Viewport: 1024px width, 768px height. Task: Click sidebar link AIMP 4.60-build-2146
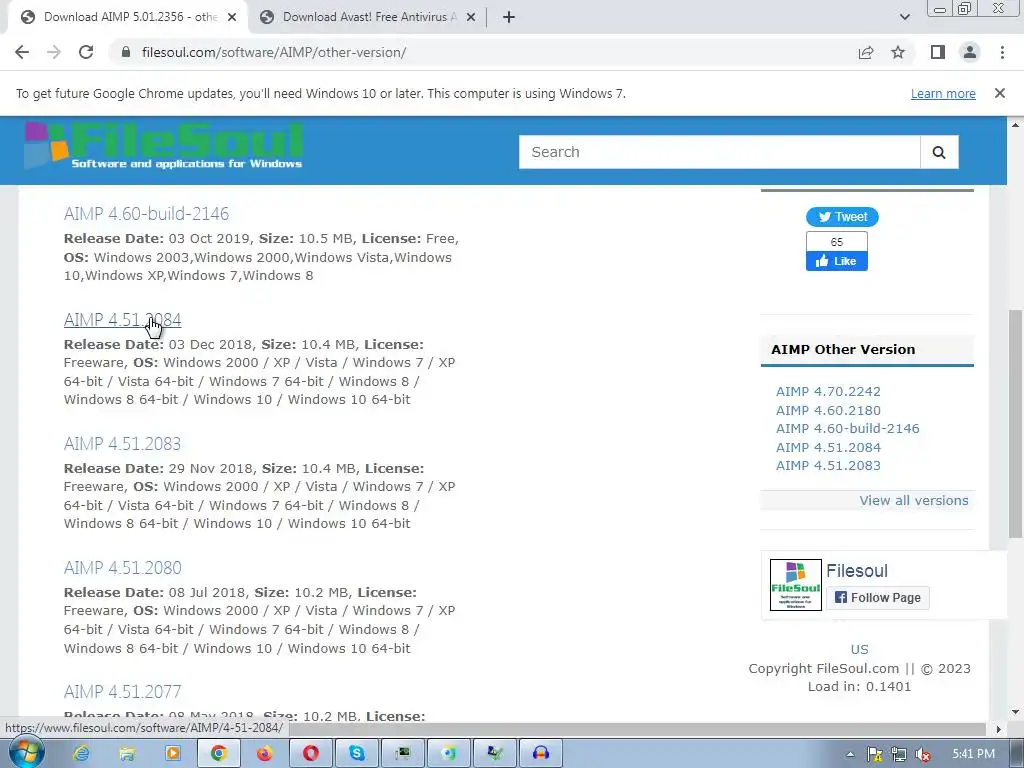tap(848, 428)
